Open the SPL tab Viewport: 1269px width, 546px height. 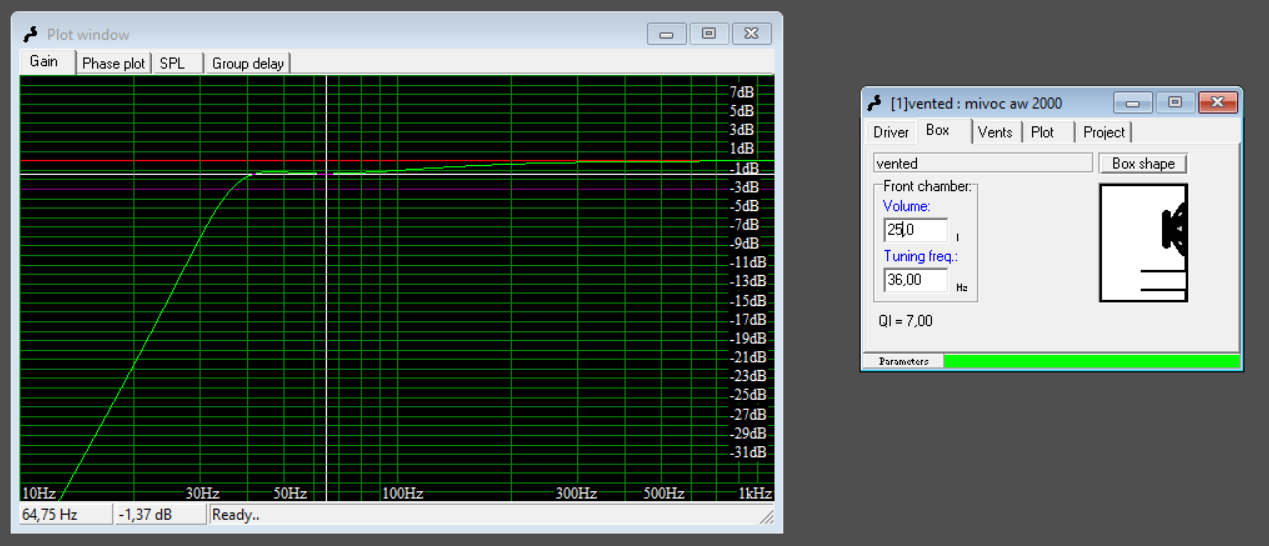tap(172, 63)
